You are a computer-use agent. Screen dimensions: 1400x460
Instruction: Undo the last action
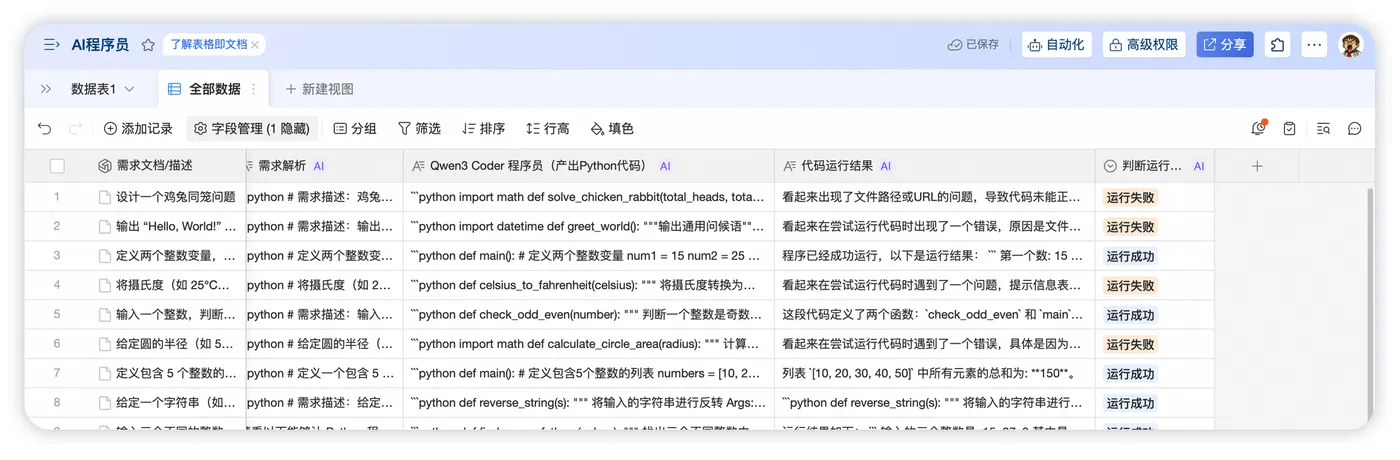(x=44, y=129)
